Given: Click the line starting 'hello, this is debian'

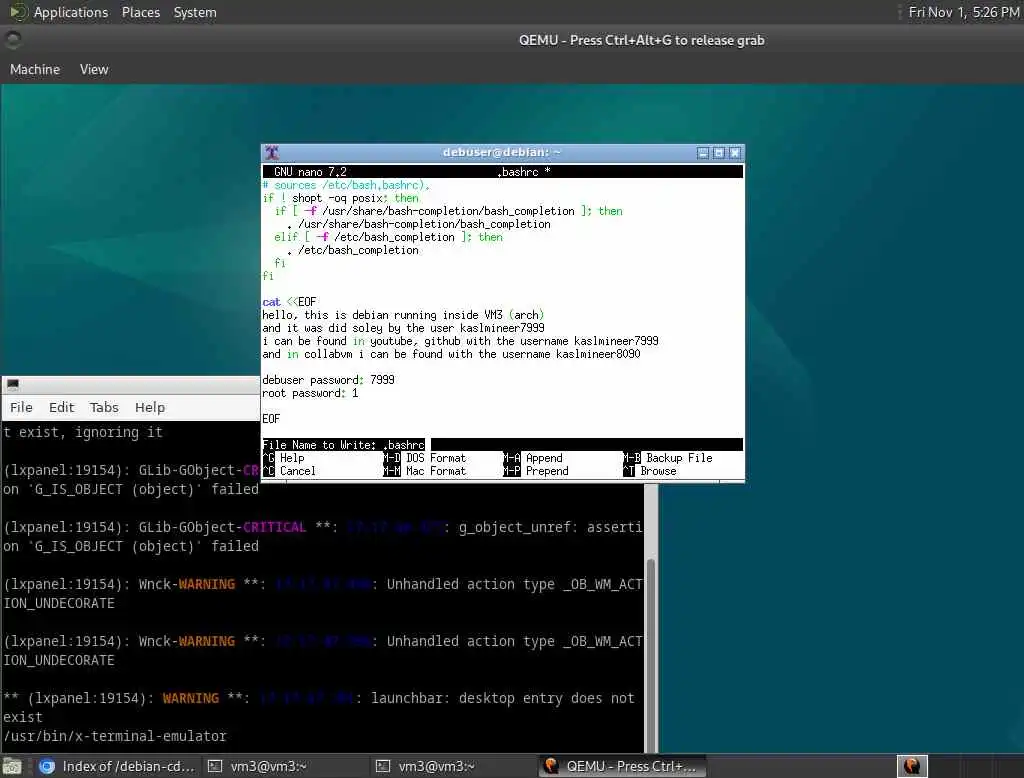Looking at the screenshot, I should 403,315.
